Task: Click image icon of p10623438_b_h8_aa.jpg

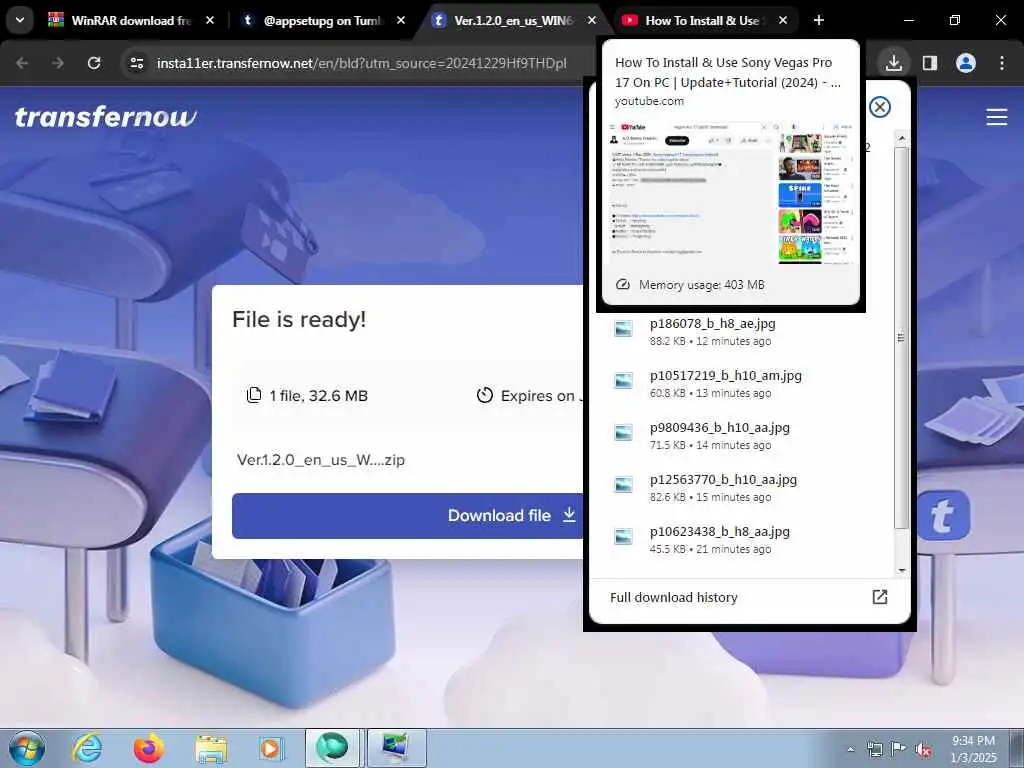Action: (624, 536)
